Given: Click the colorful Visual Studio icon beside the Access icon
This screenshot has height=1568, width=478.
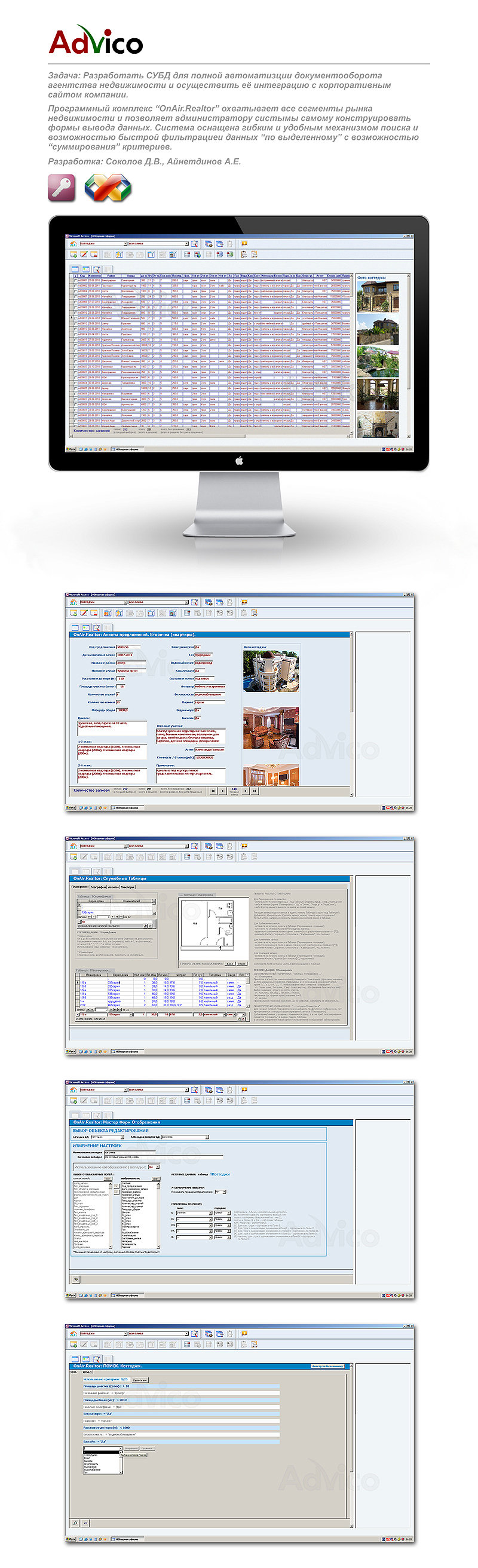Looking at the screenshot, I should tap(108, 188).
